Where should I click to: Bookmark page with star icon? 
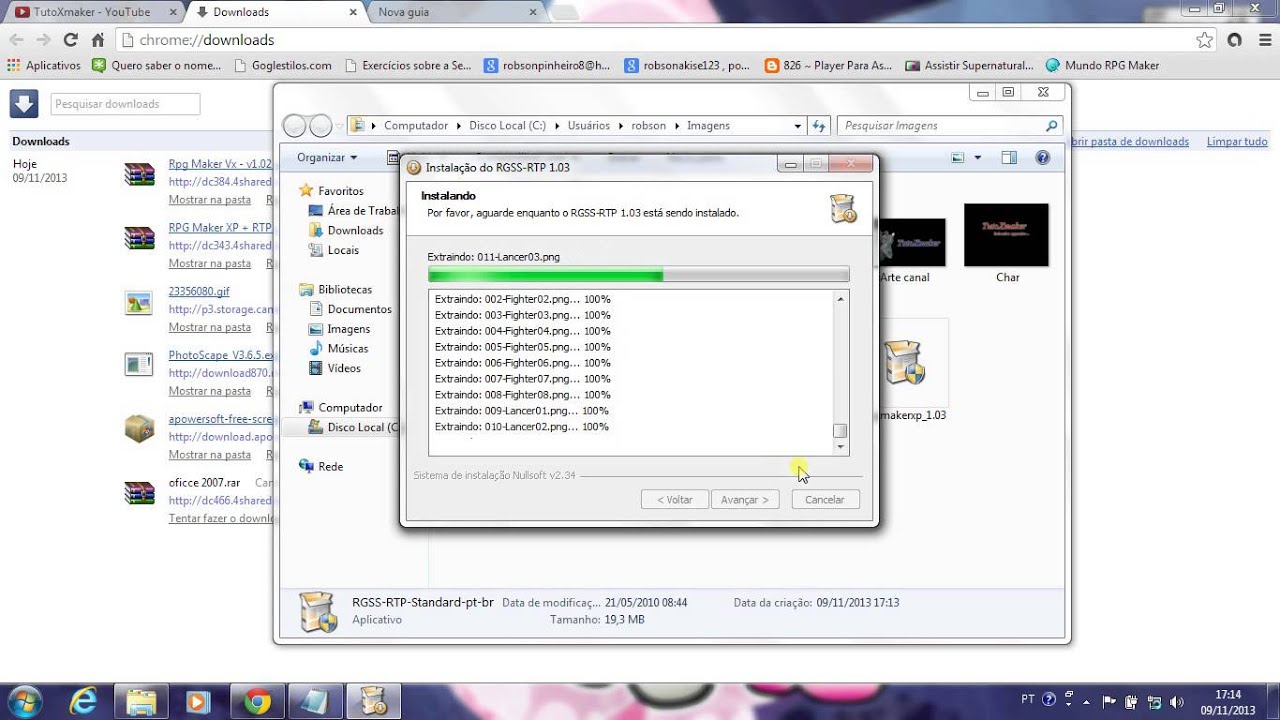tap(1205, 40)
